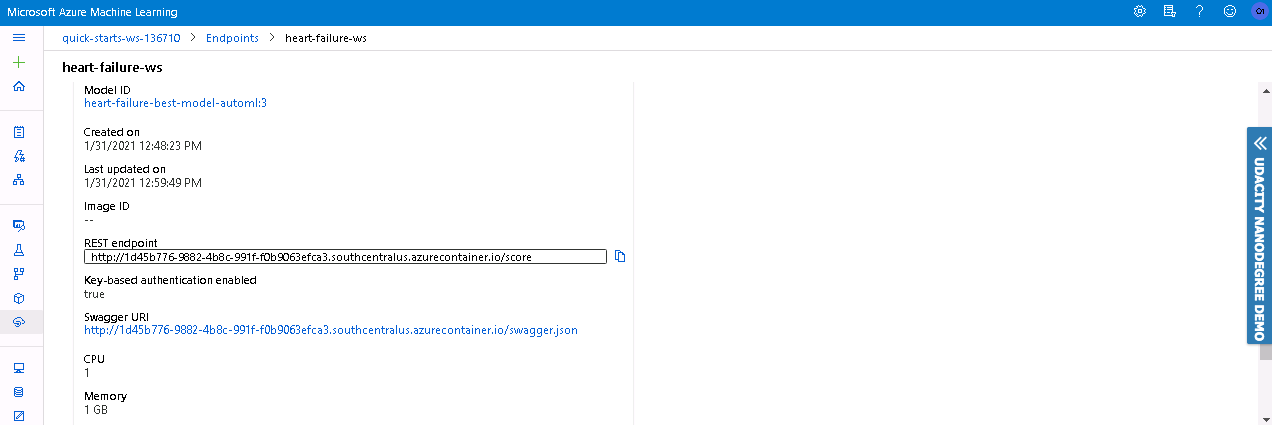
Task: Go to Home in the sidebar
Action: (19, 86)
